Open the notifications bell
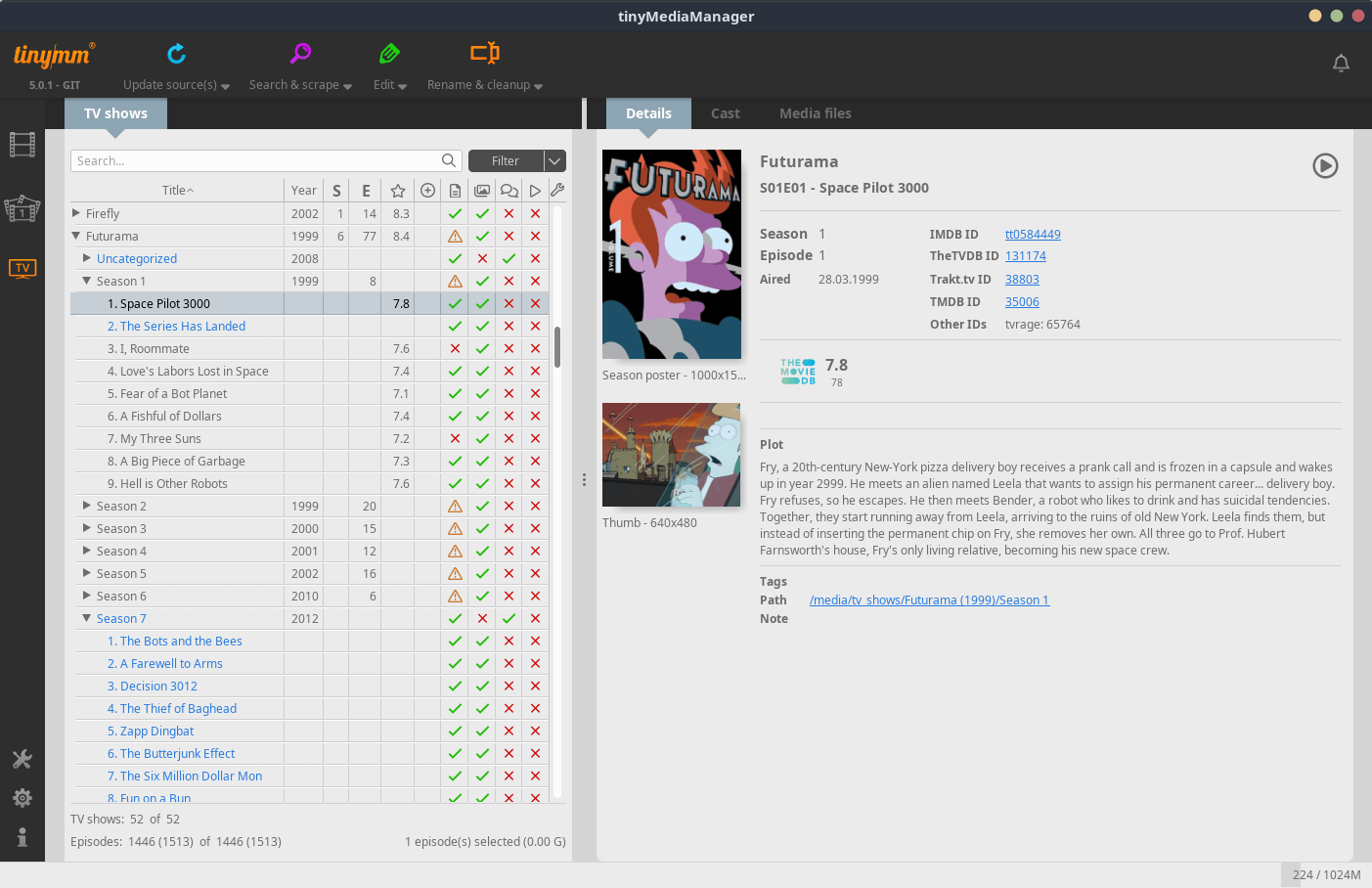This screenshot has height=888, width=1372. 1341,64
